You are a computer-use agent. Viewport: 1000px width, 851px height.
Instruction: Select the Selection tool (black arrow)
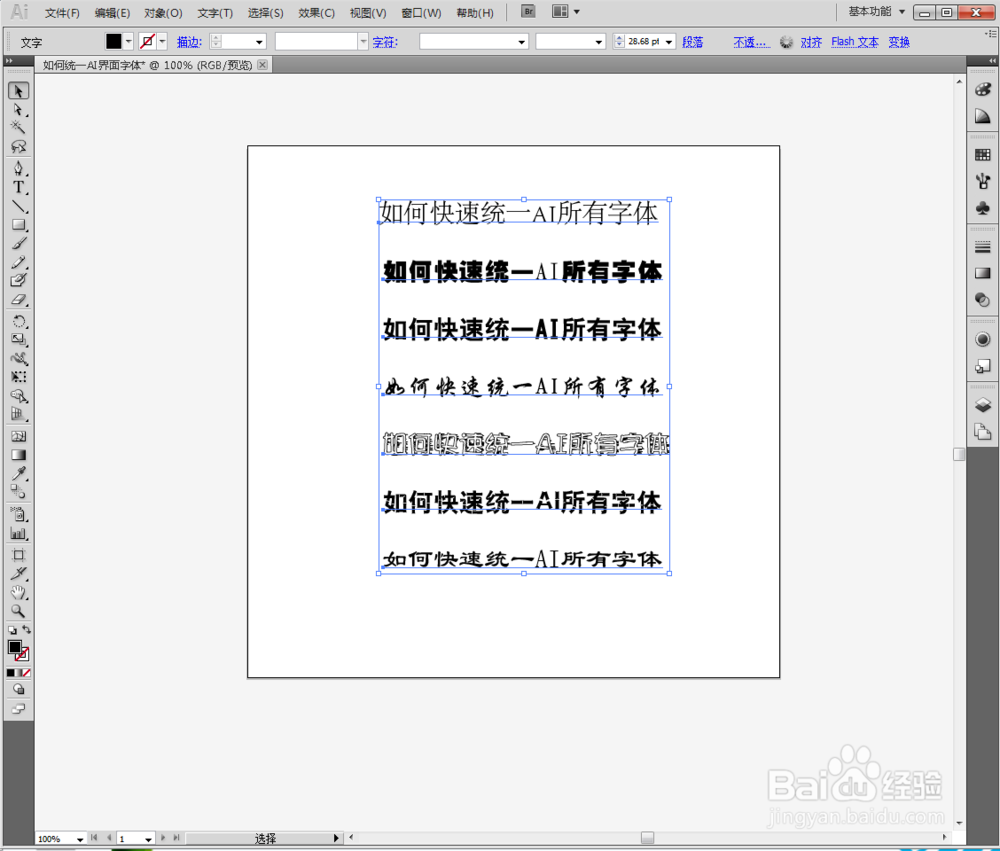tap(18, 91)
